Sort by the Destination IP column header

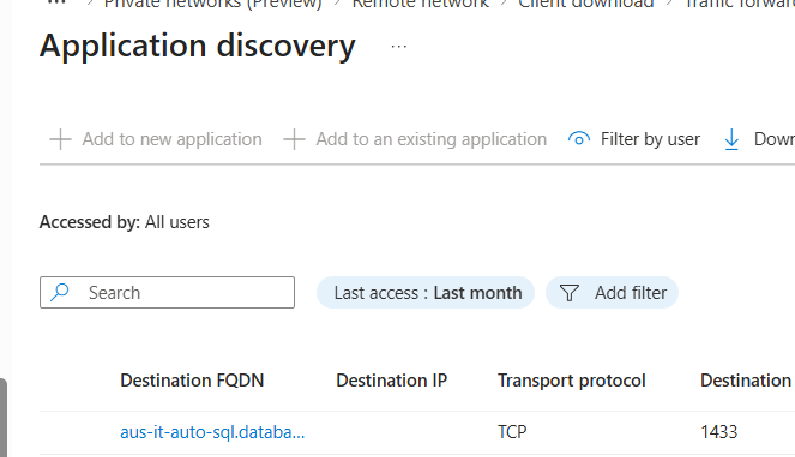391,380
